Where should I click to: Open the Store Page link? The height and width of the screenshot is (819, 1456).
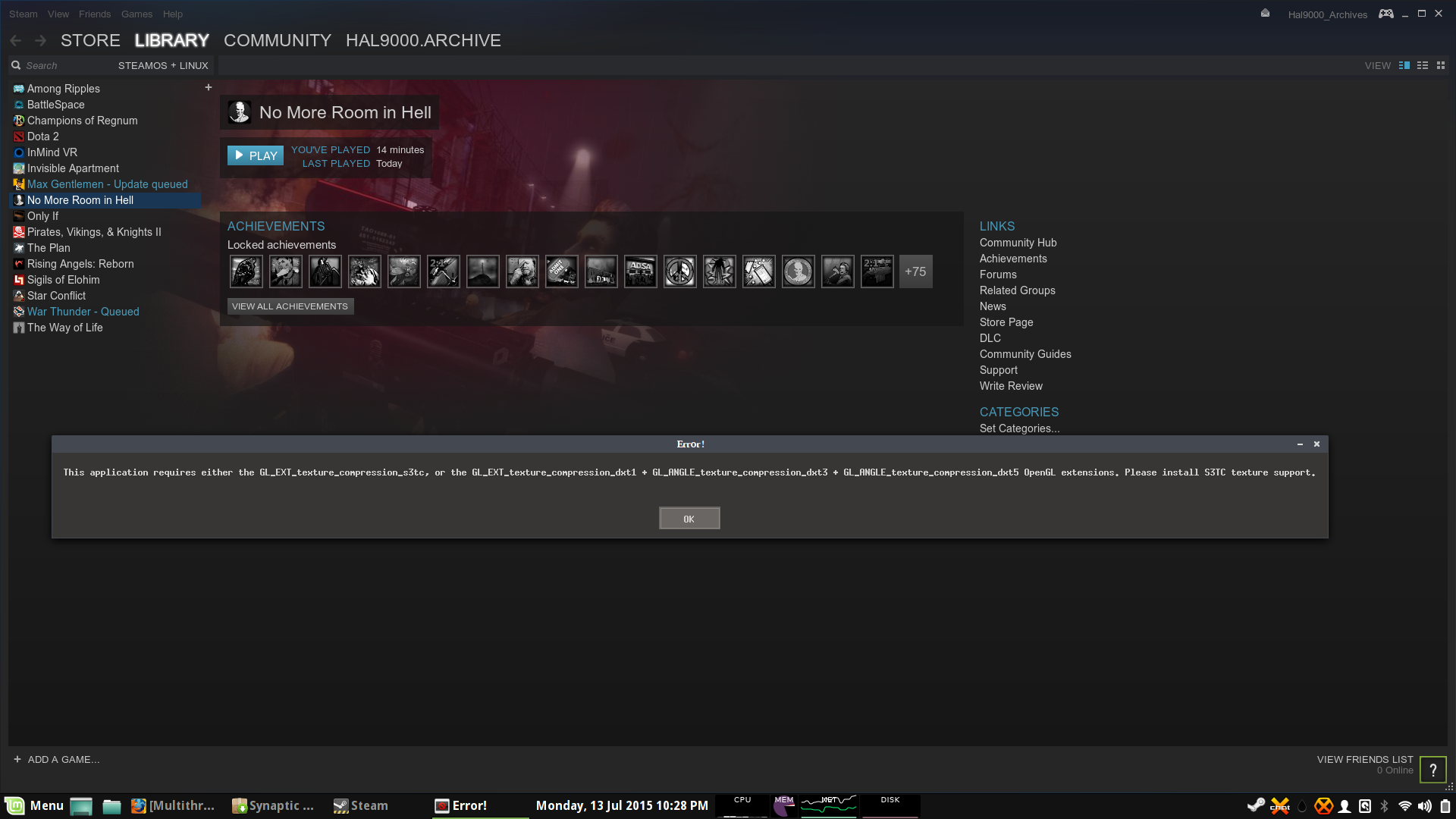(x=1006, y=322)
